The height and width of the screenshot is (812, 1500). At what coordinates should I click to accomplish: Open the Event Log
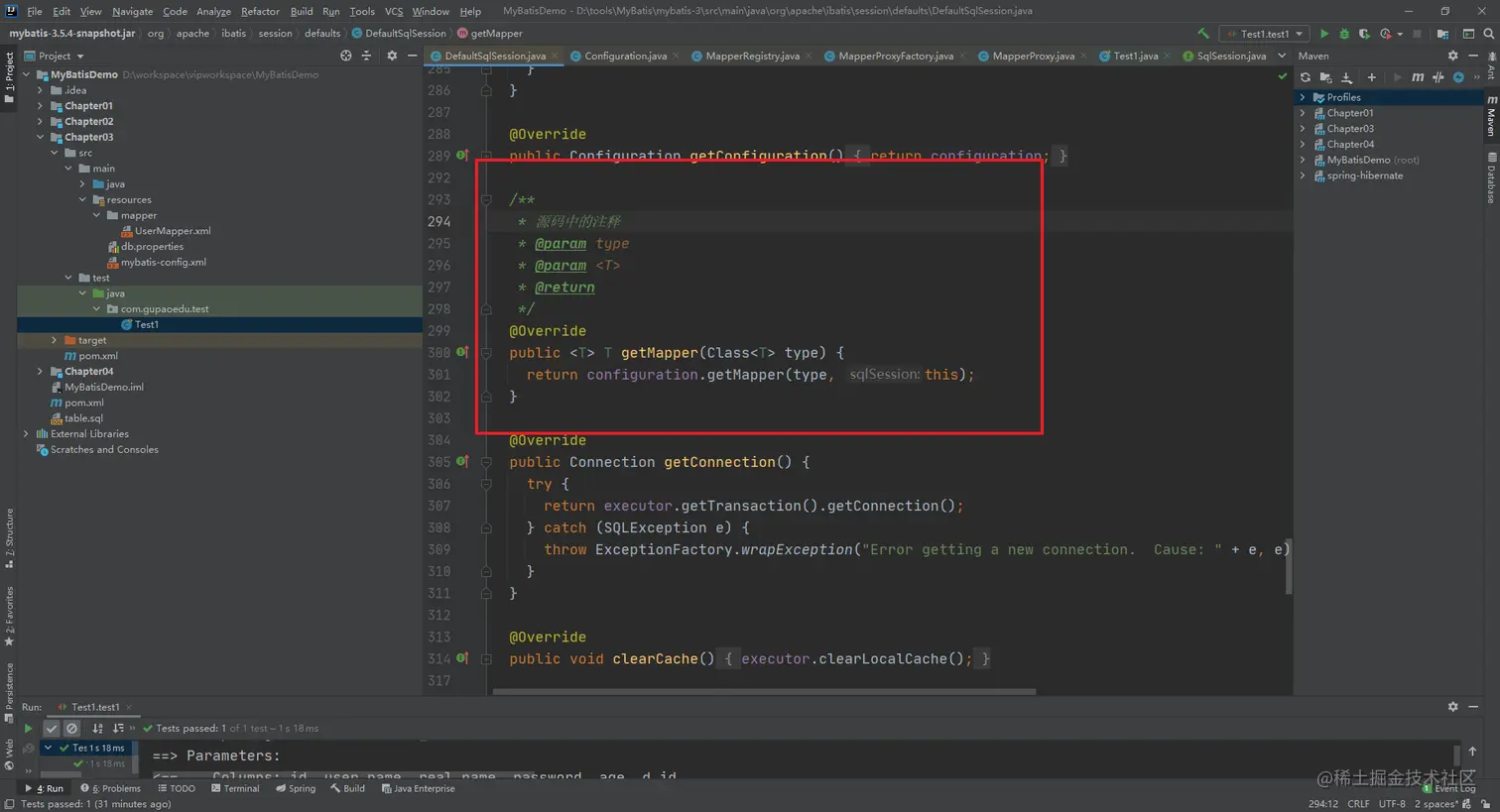(x=1448, y=788)
